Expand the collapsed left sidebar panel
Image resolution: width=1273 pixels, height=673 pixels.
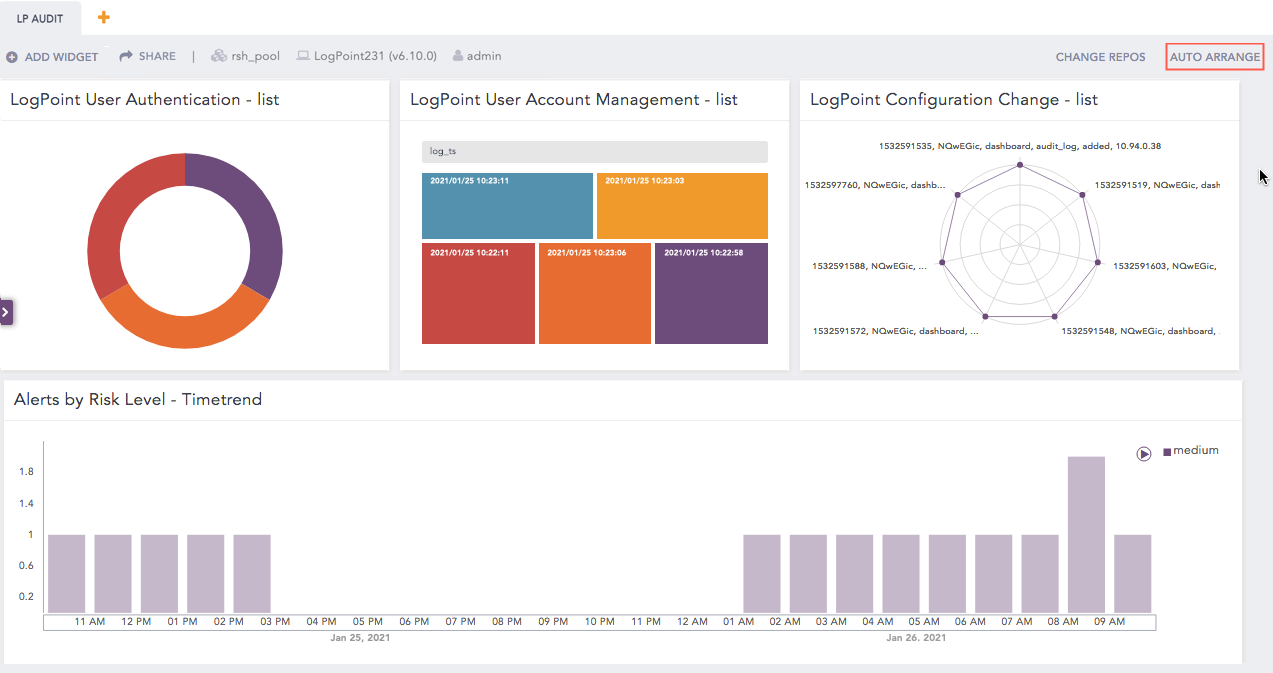[6, 311]
